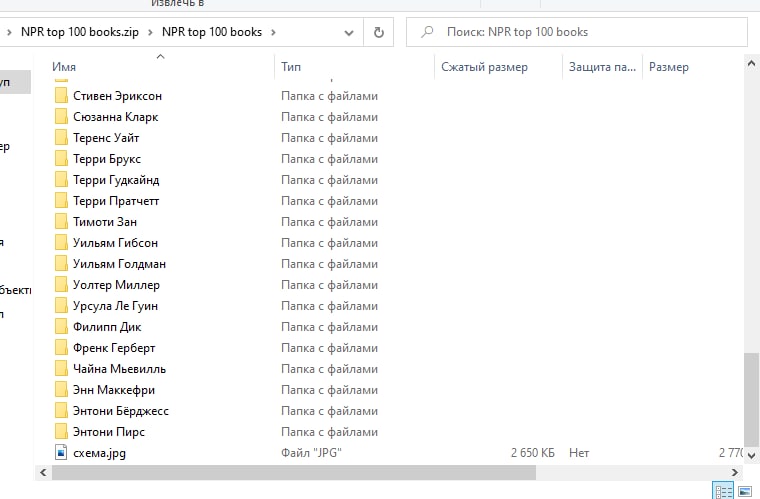Open the Стивен Эриксон folder icon
Viewport: 760px width, 499px height.
point(61,96)
